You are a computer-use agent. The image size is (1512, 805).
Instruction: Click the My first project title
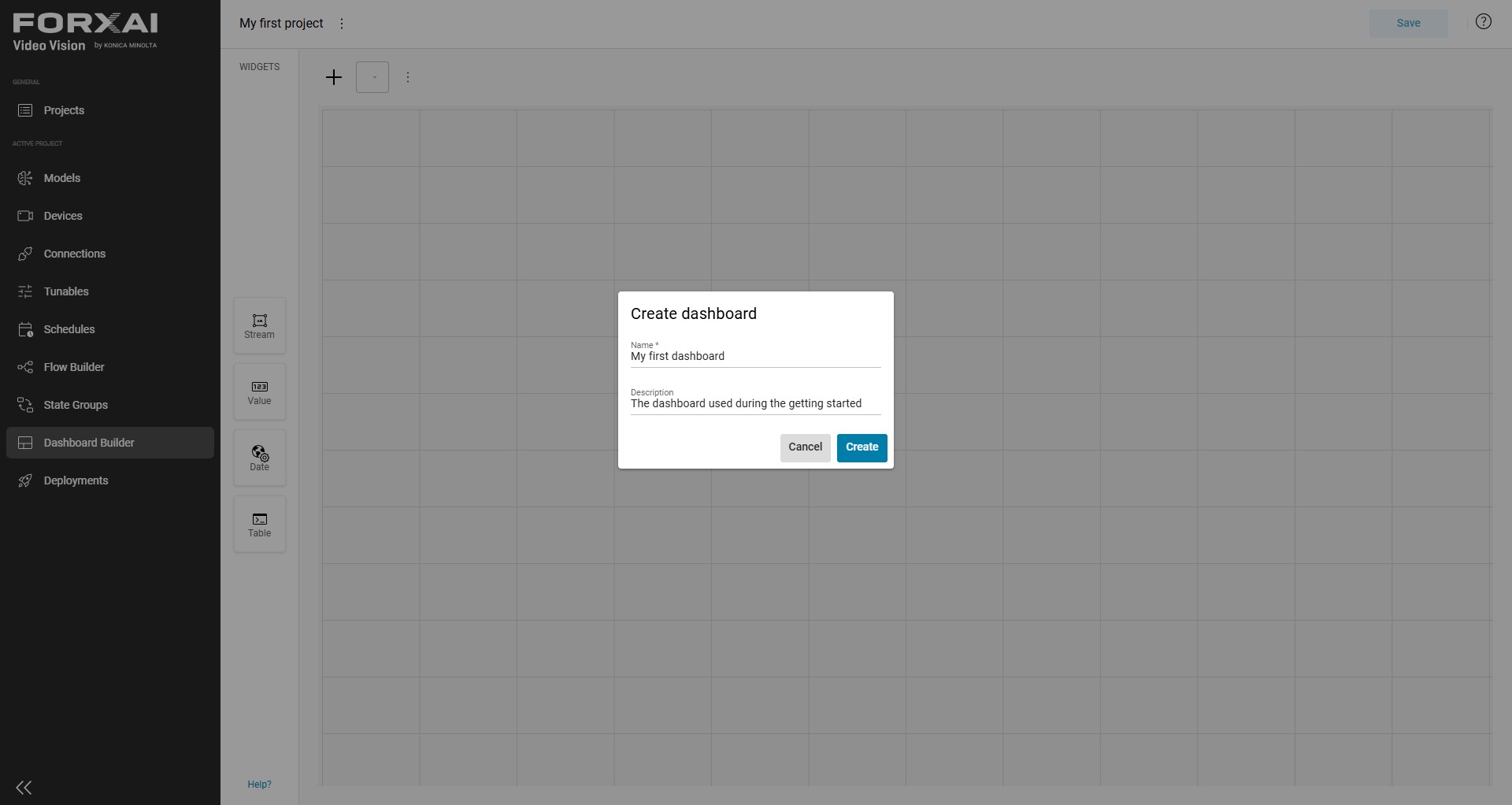281,24
